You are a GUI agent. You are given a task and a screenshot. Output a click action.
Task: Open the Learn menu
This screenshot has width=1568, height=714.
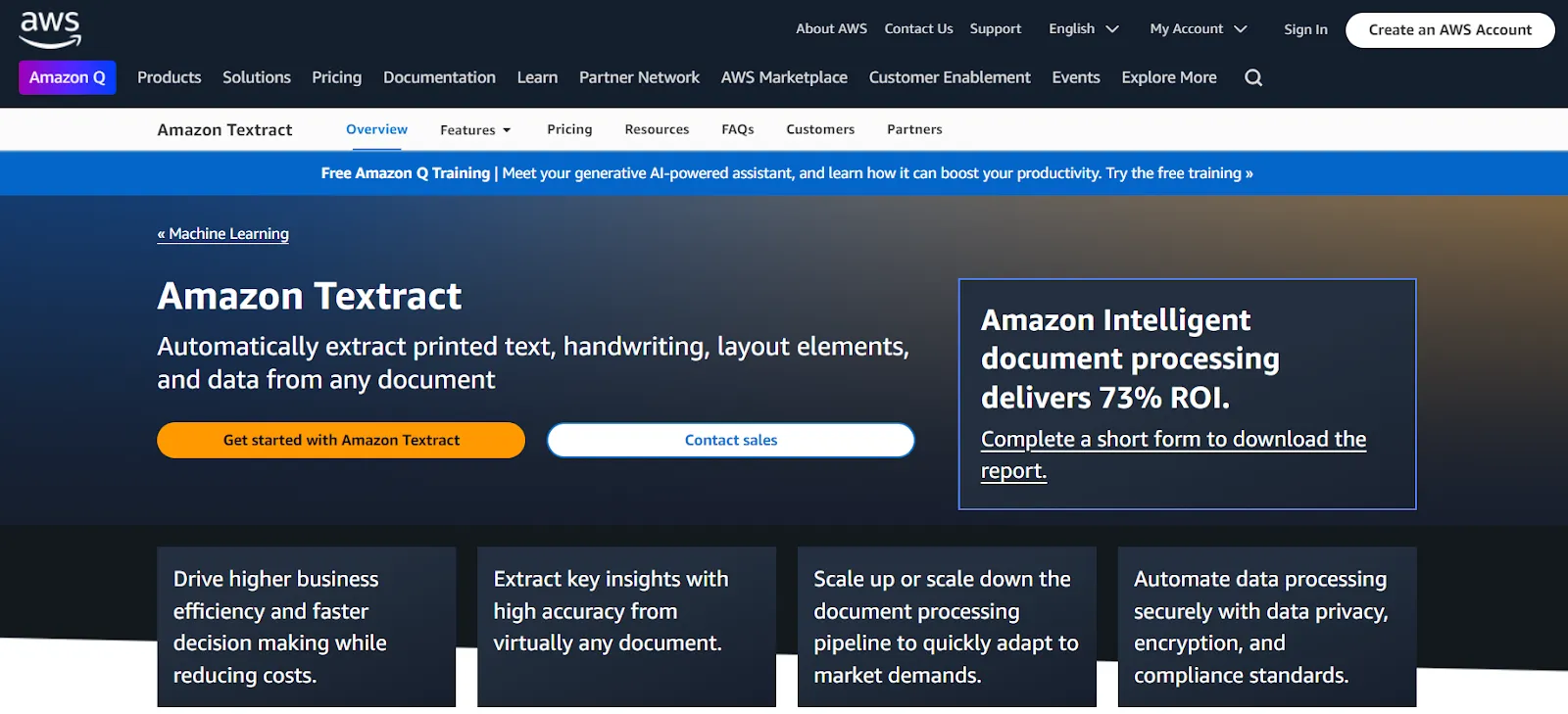(537, 77)
